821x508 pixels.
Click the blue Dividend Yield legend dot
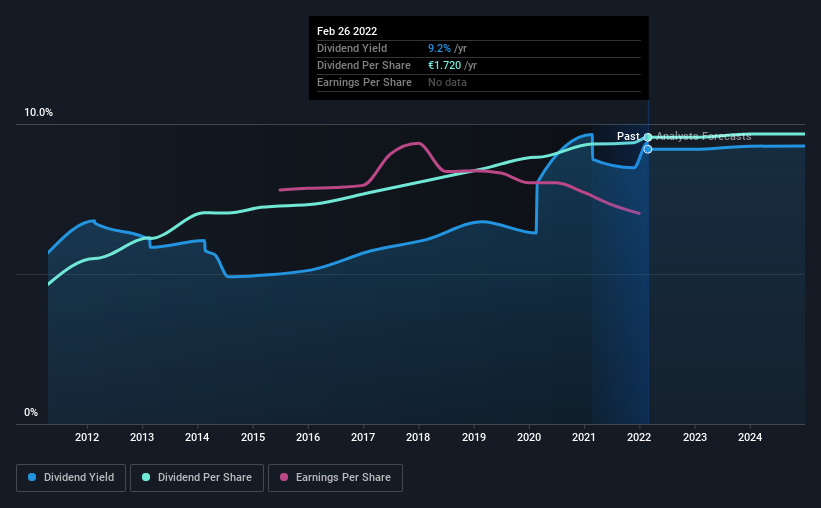tap(32, 477)
